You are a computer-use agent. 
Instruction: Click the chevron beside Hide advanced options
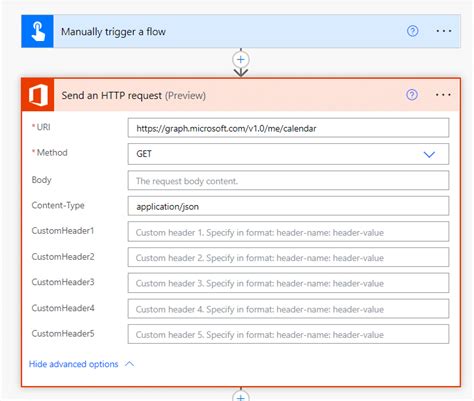(129, 364)
